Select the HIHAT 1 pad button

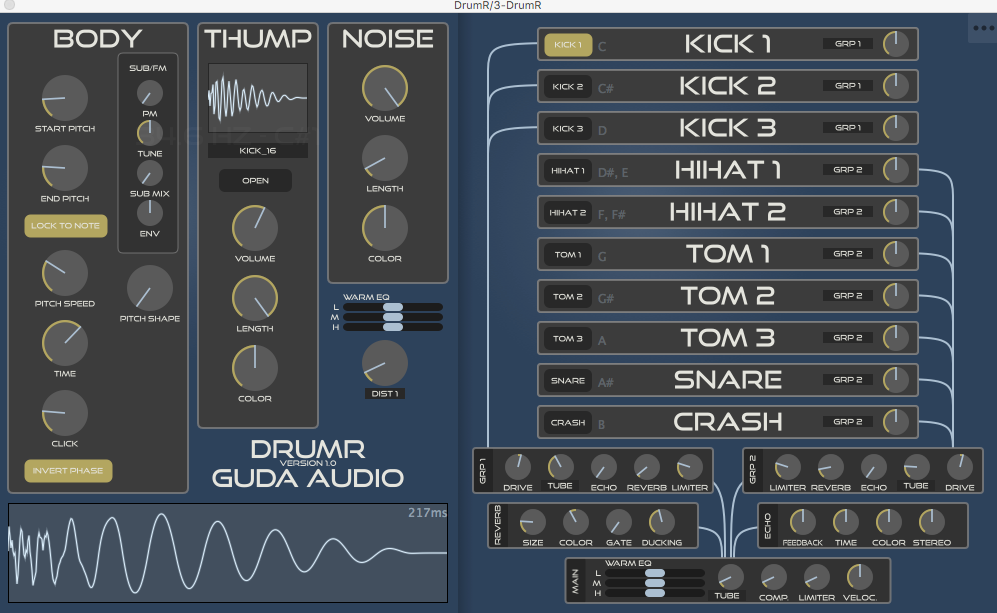coord(568,170)
